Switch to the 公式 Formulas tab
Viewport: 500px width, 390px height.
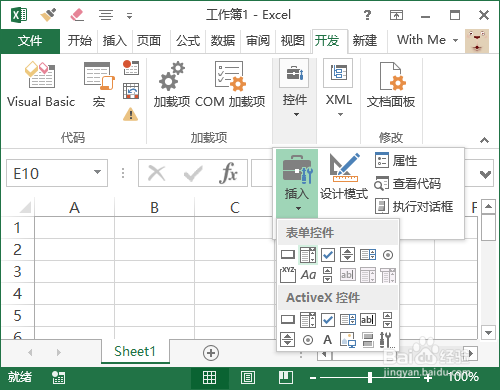[188, 41]
